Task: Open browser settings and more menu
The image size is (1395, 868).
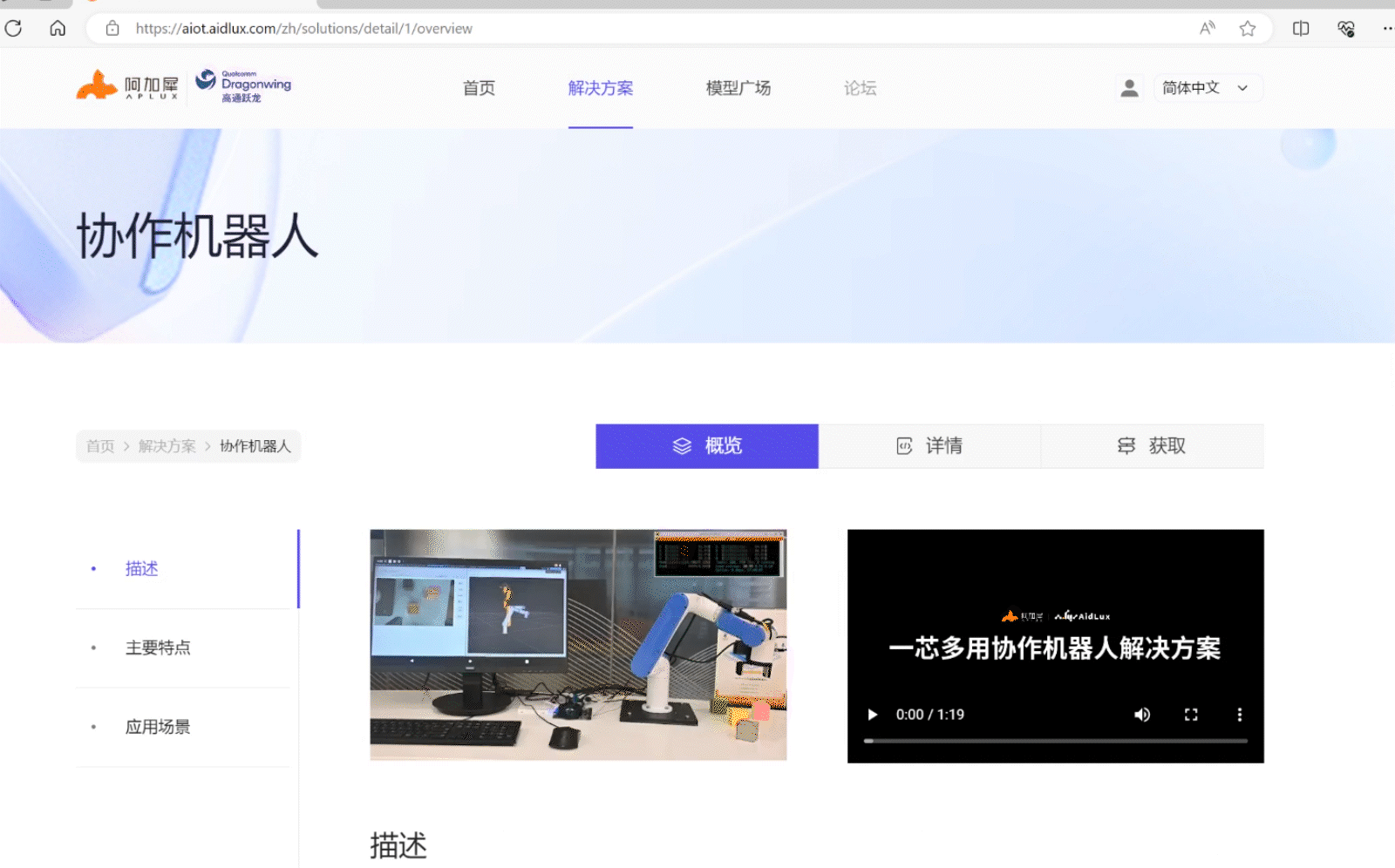Action: click(x=1386, y=29)
